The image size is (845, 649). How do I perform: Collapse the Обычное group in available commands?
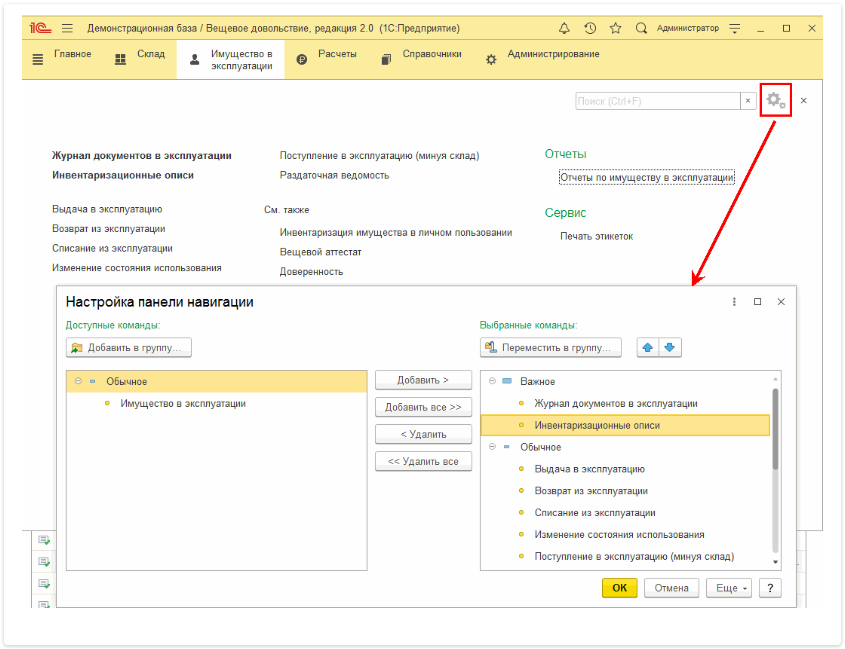point(78,381)
